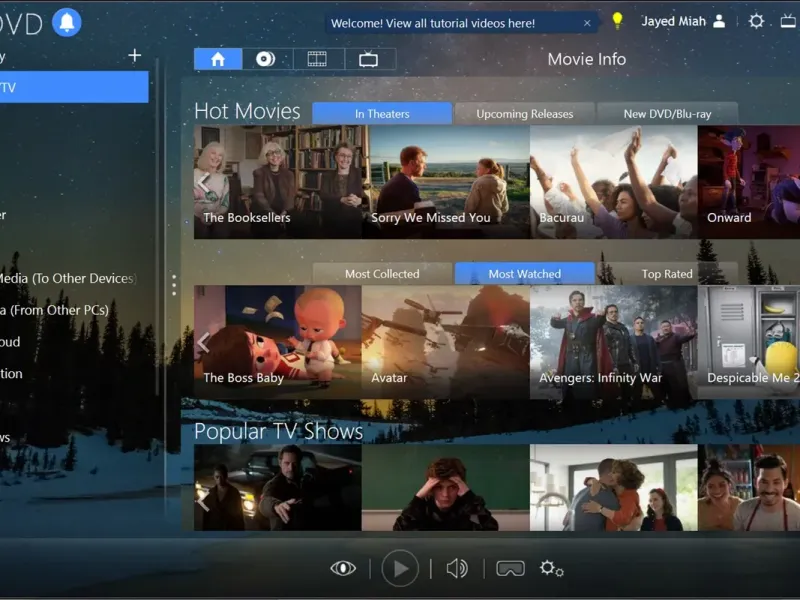Open TV show thumbnail with man beside car
The height and width of the screenshot is (600, 800).
pyautogui.click(x=278, y=487)
